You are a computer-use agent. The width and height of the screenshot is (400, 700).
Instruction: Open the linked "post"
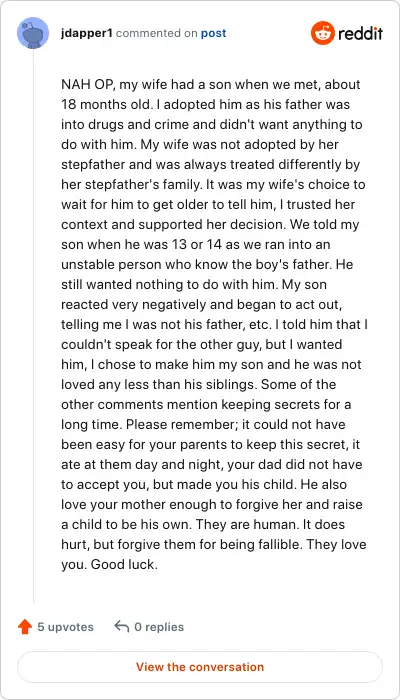pyautogui.click(x=213, y=33)
